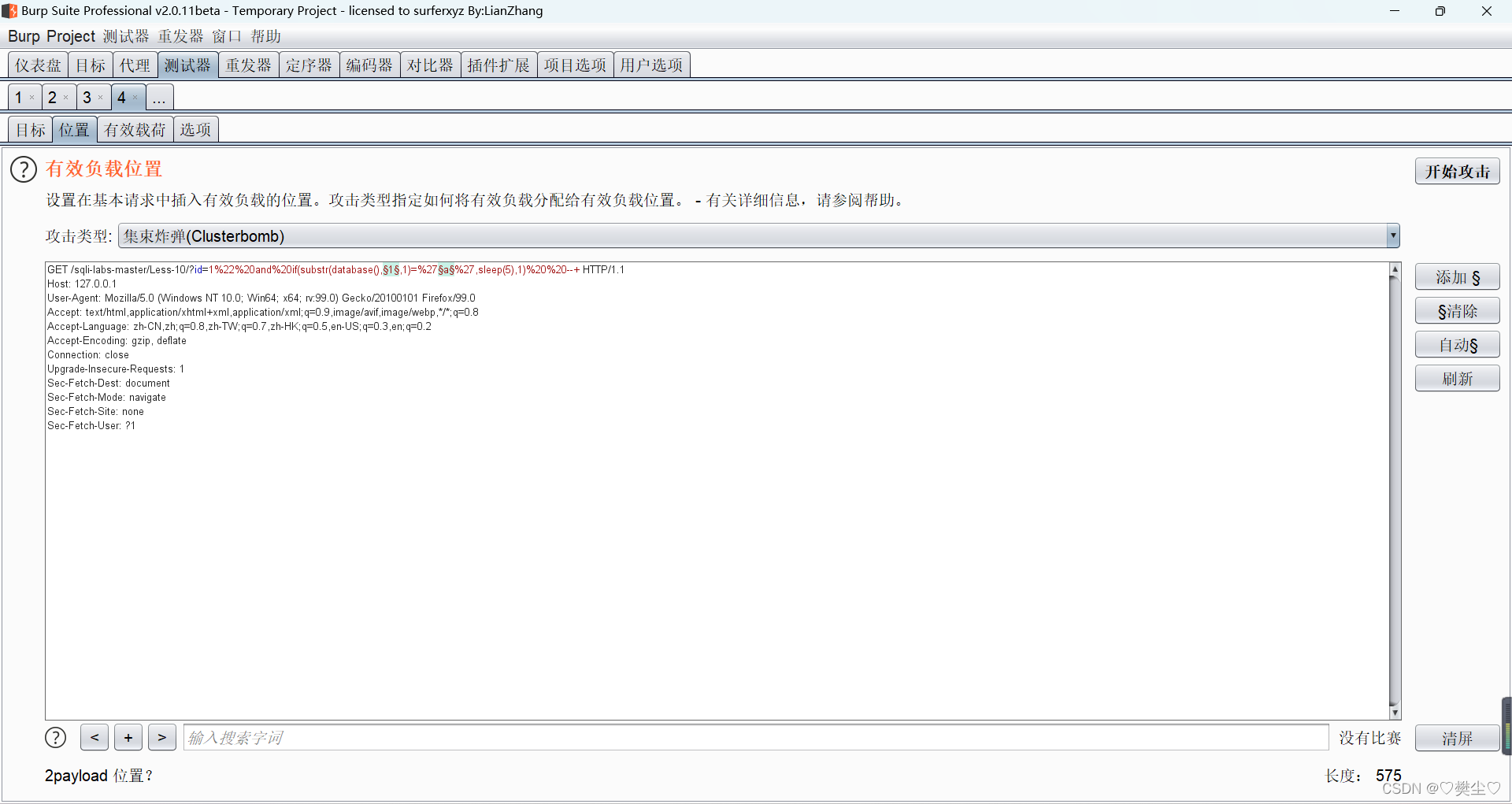The width and height of the screenshot is (1512, 804).
Task: Click the request editor scroll down arrow
Action: (x=1395, y=712)
